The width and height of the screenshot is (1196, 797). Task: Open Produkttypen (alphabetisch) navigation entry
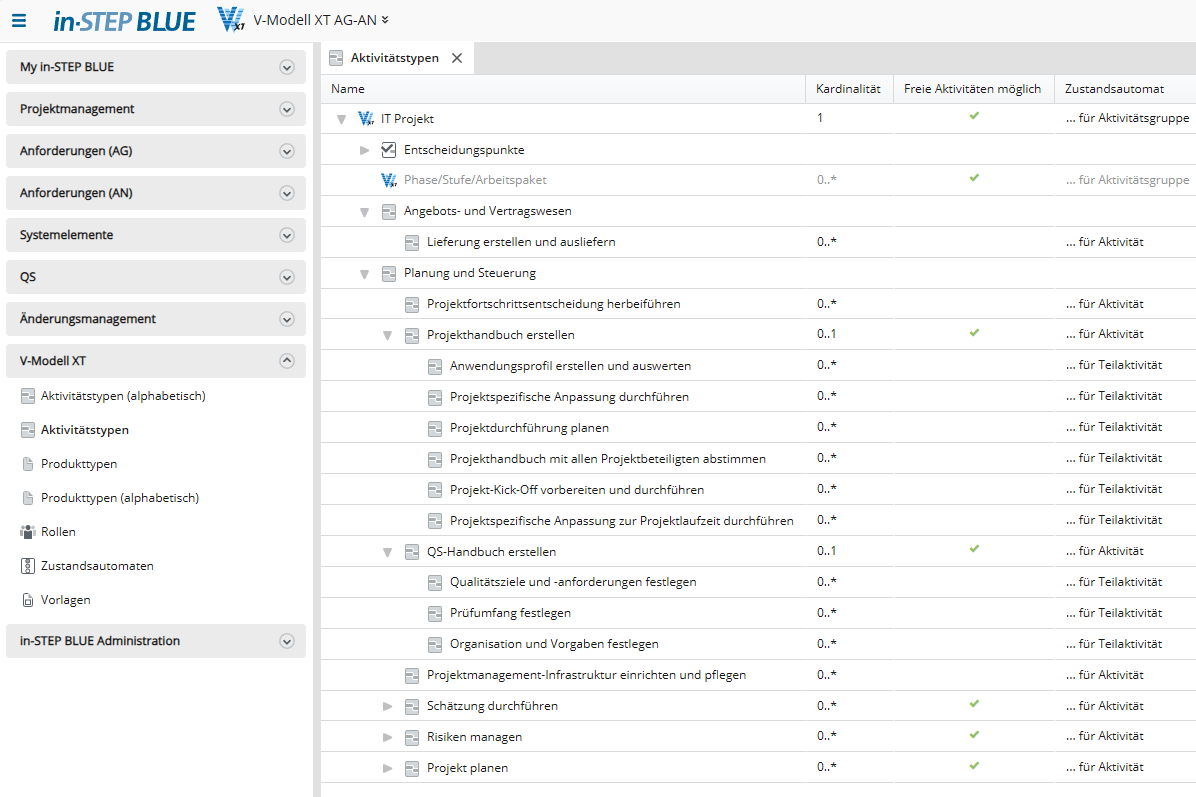120,498
